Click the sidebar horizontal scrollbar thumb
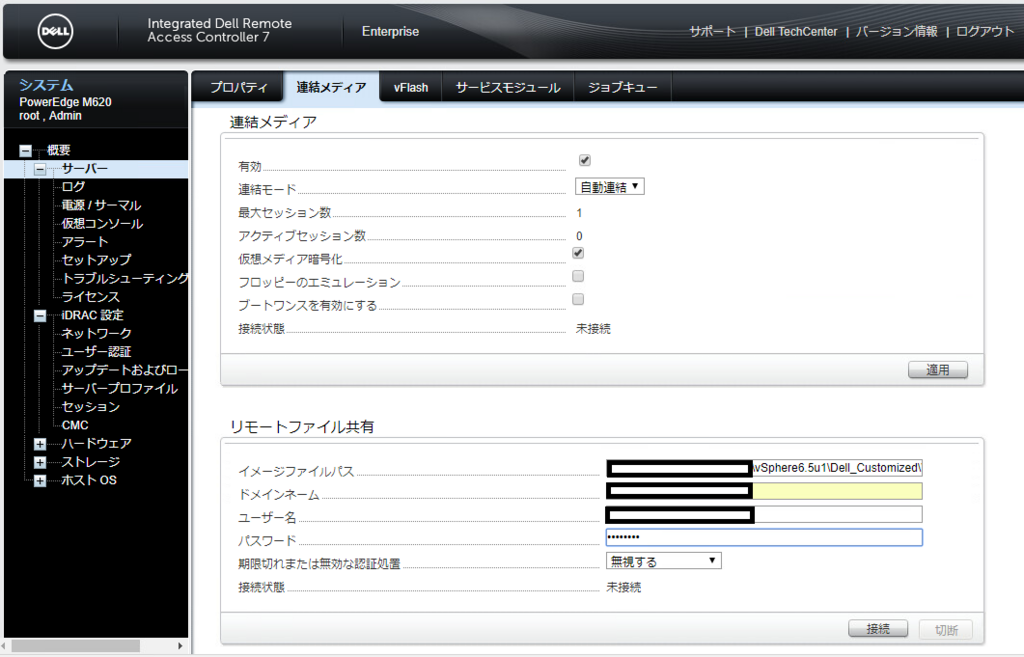This screenshot has height=657, width=1024. pyautogui.click(x=76, y=646)
